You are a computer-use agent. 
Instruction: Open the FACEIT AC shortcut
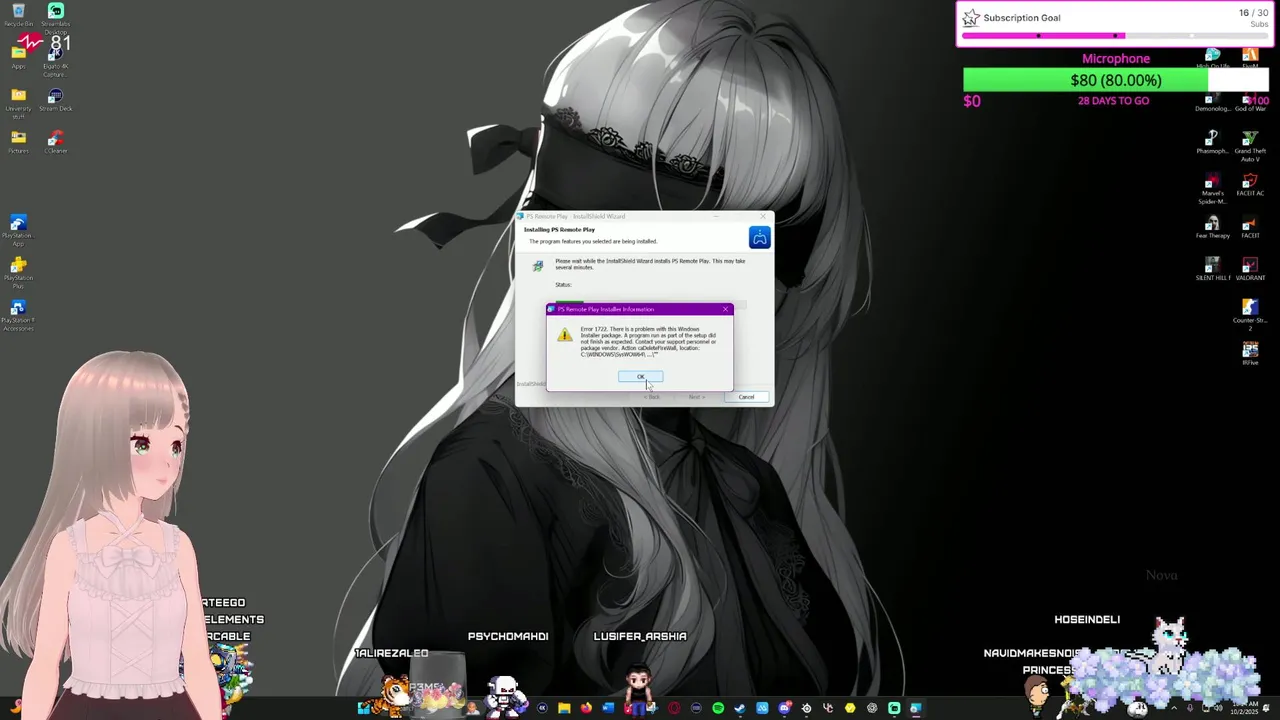coord(1250,183)
